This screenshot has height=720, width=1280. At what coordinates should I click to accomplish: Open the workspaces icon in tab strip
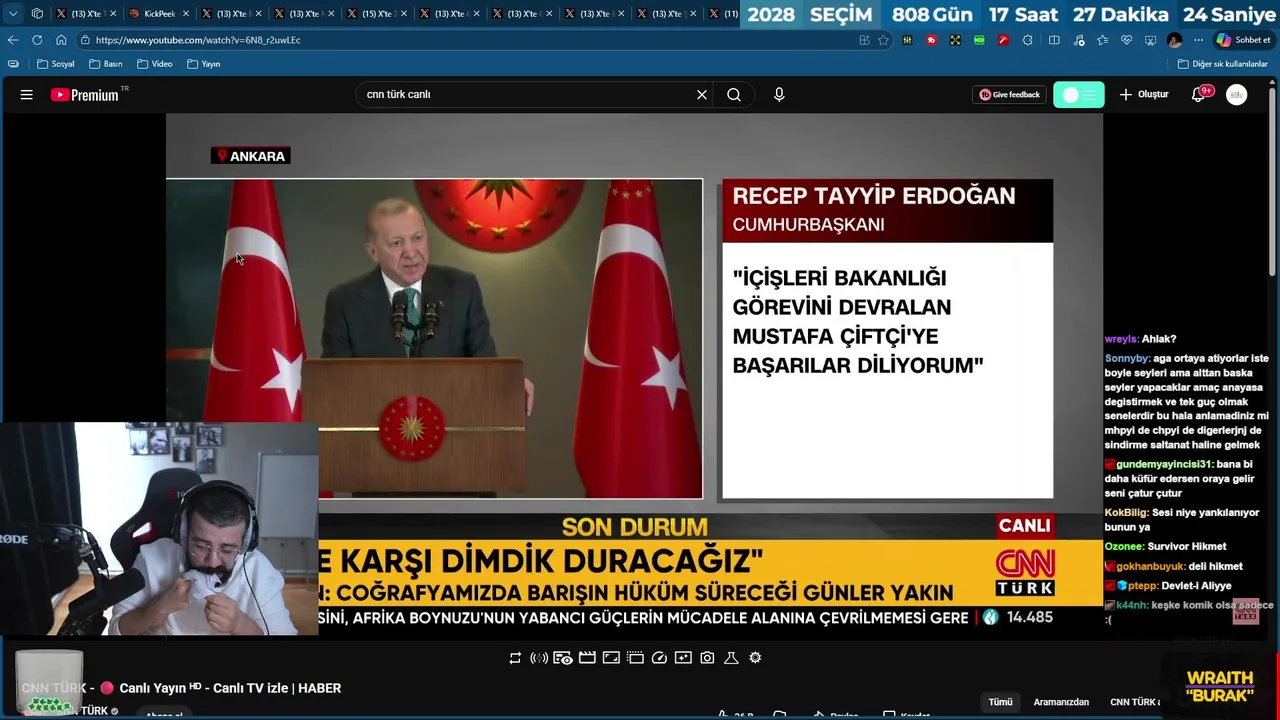(x=37, y=14)
